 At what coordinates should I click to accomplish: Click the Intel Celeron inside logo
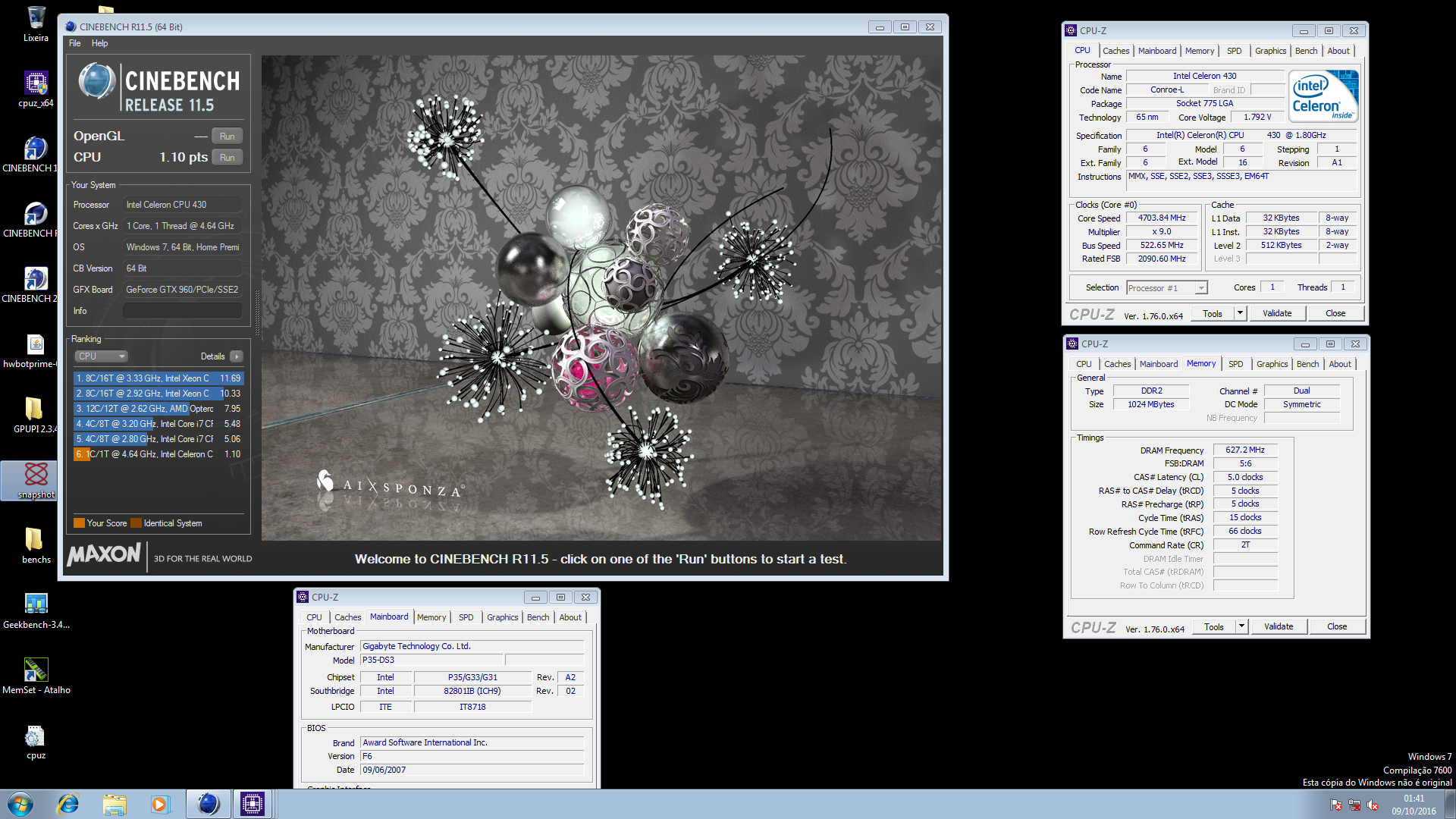click(1323, 96)
